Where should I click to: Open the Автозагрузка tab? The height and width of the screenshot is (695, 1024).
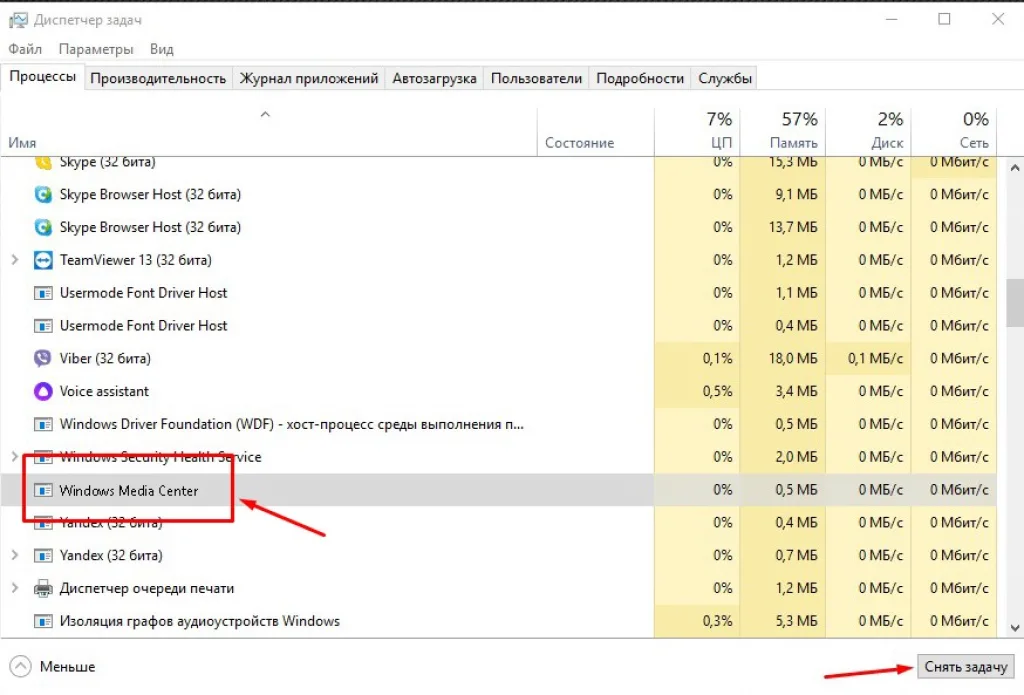[434, 78]
